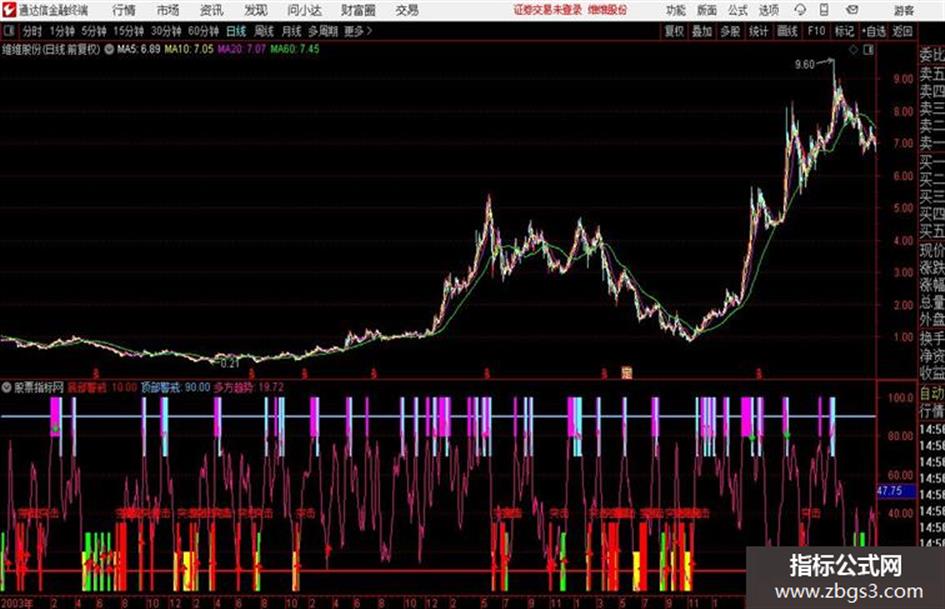This screenshot has width=945, height=609.
Task: Switch to 5分钟 period
Action: pyautogui.click(x=93, y=31)
